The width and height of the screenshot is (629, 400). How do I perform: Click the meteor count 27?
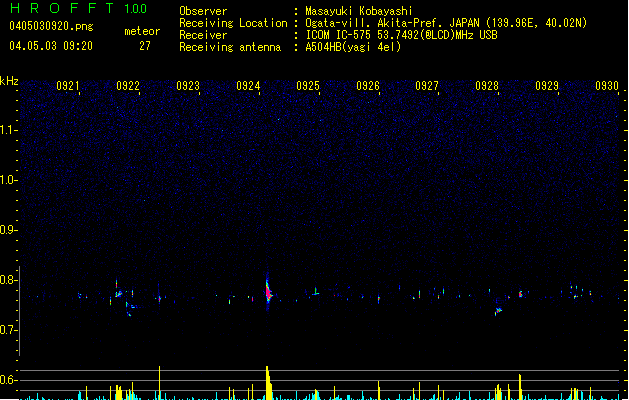[145, 46]
